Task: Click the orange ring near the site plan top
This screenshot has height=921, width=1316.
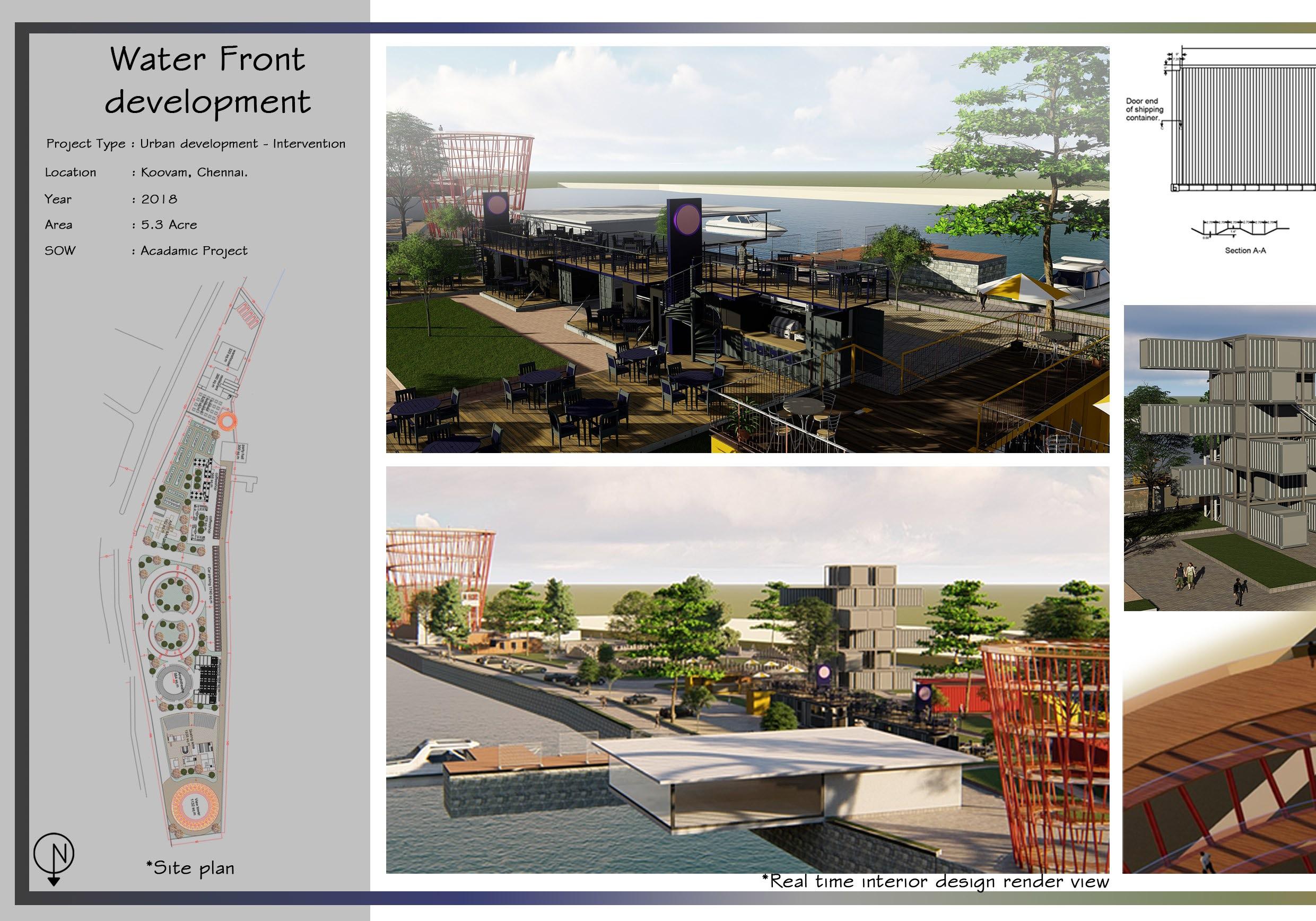Action: (x=227, y=421)
